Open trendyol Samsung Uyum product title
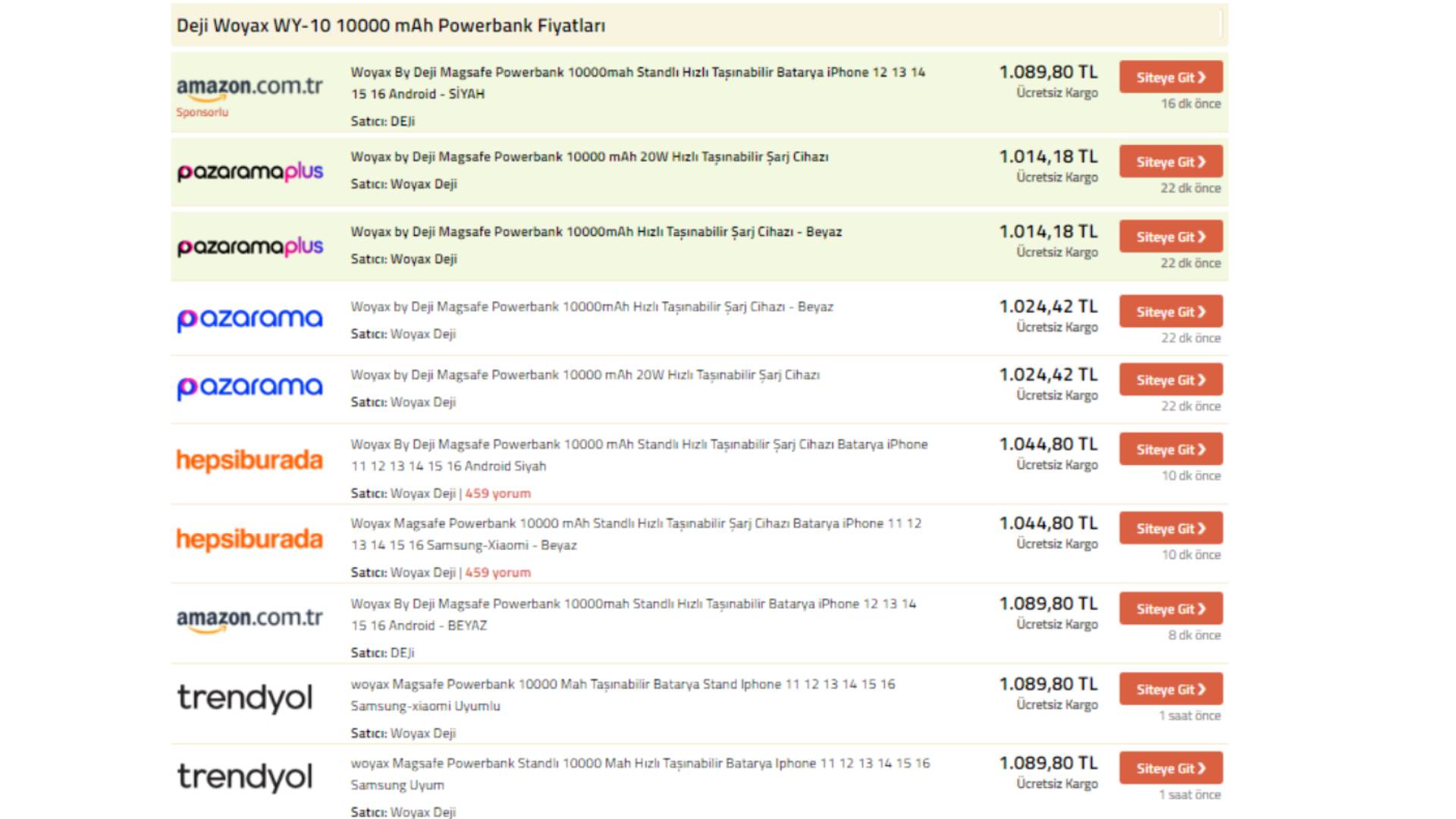Viewport: 1456px width, 819px height. tap(640, 773)
